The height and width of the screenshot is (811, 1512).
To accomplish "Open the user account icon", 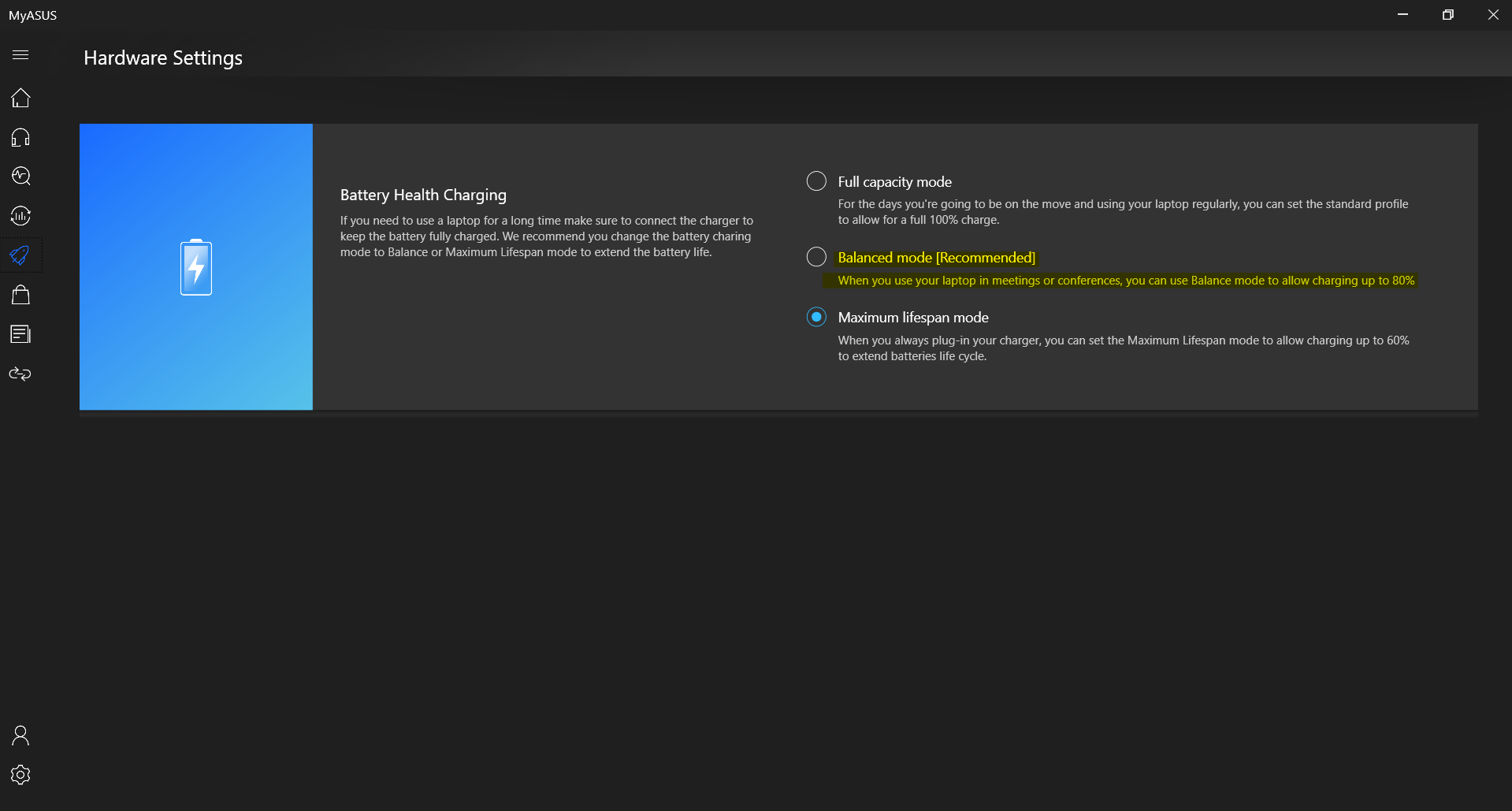I will tap(20, 735).
